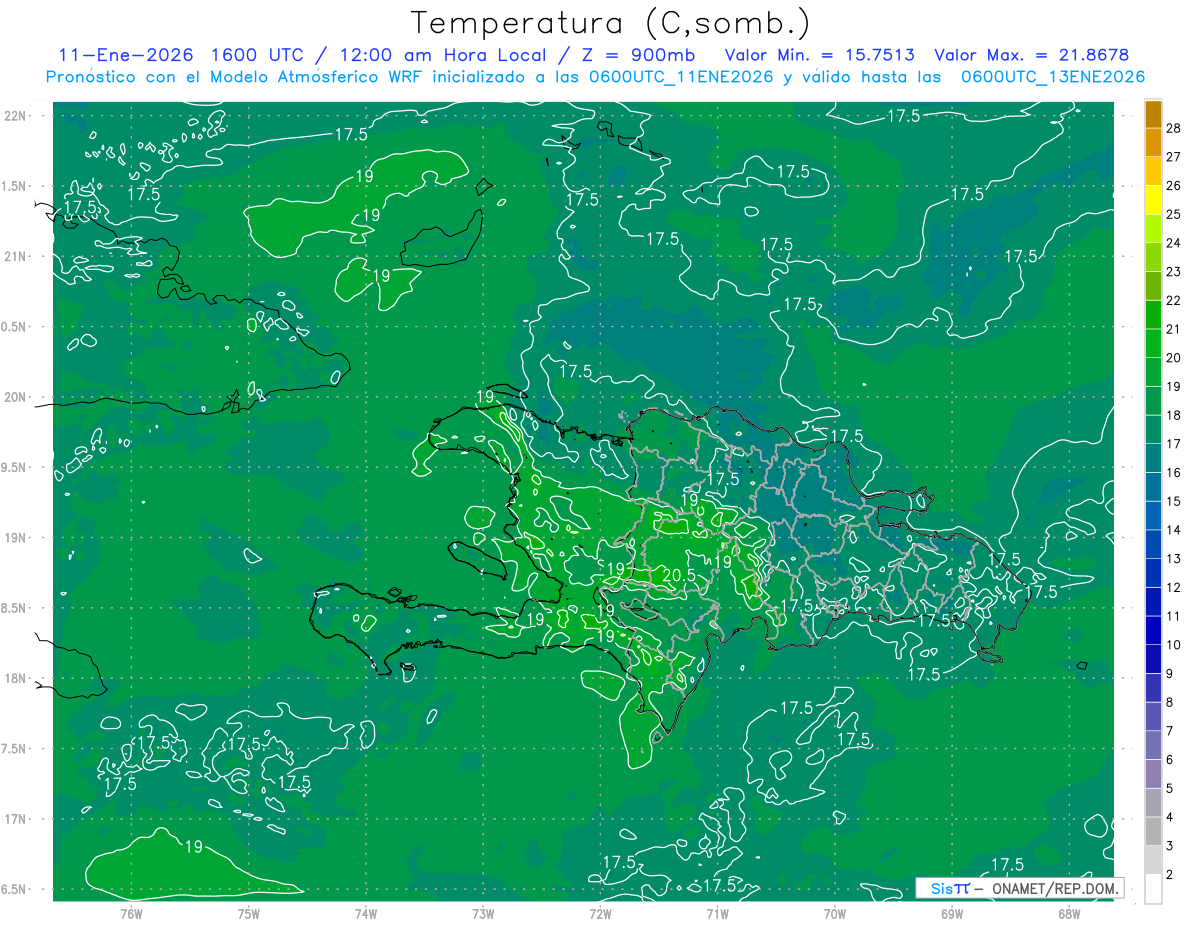The width and height of the screenshot is (1200, 927).
Task: Click the '20.5' contour label
Action: (x=679, y=575)
